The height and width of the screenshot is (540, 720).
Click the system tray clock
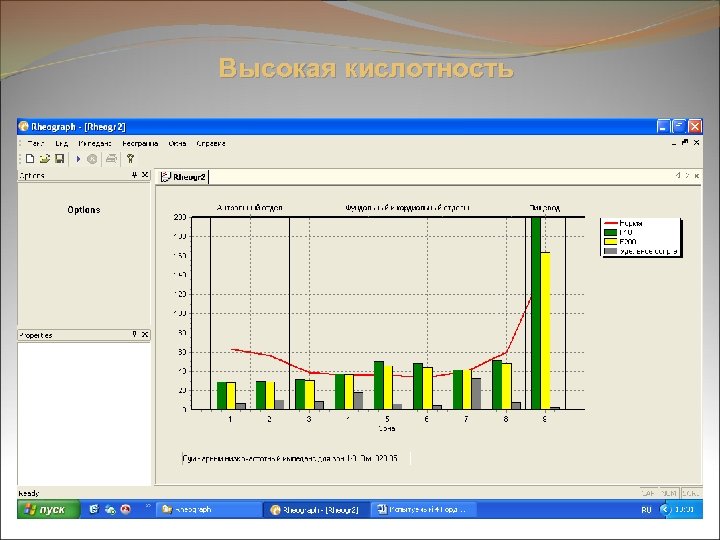pyautogui.click(x=684, y=509)
